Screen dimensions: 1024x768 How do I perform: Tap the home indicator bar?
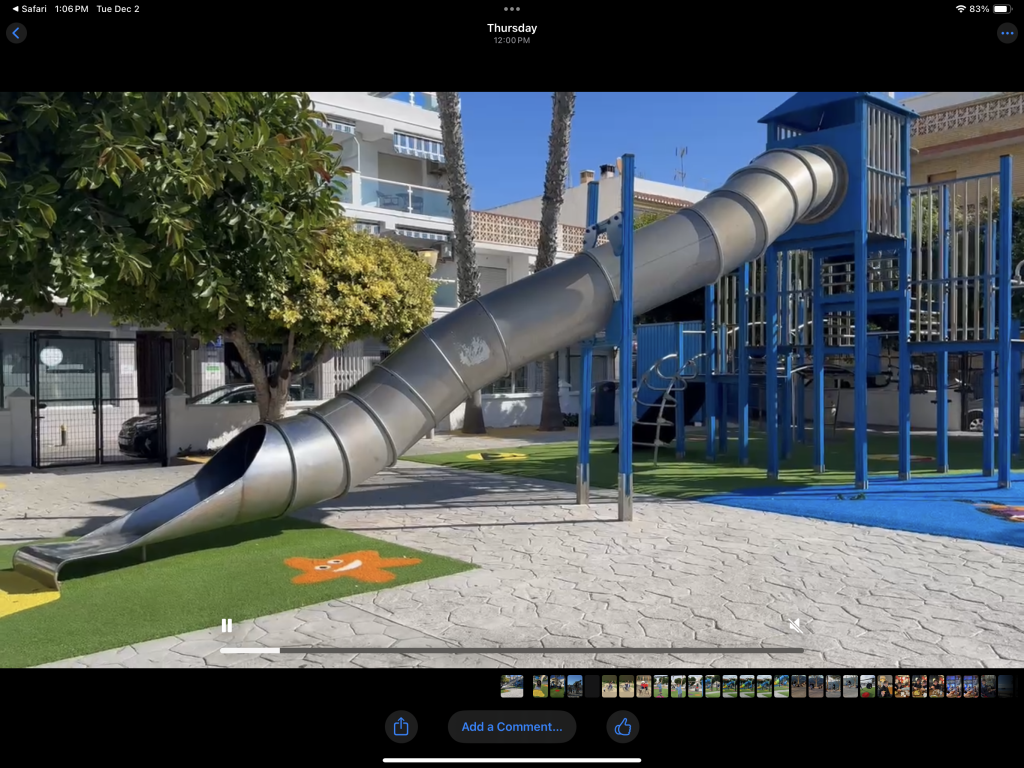tap(512, 760)
